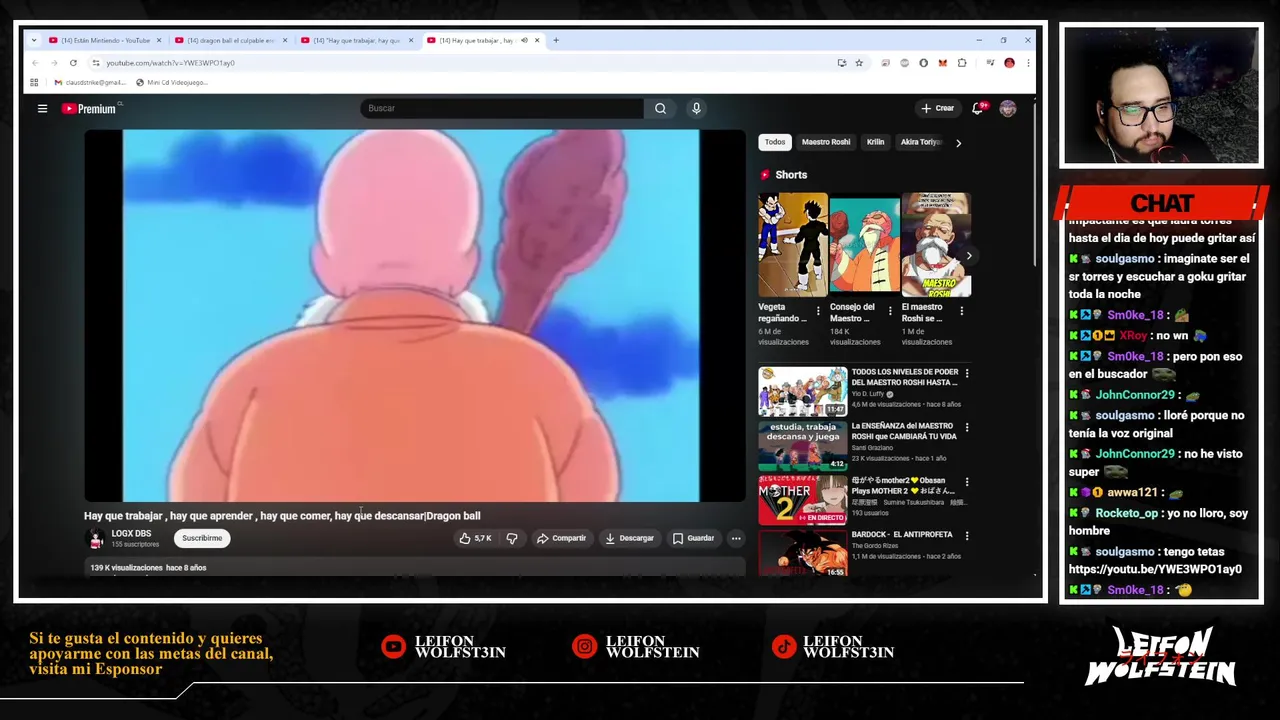The width and height of the screenshot is (1280, 720).
Task: Select the Todos filter chip
Action: [x=775, y=142]
